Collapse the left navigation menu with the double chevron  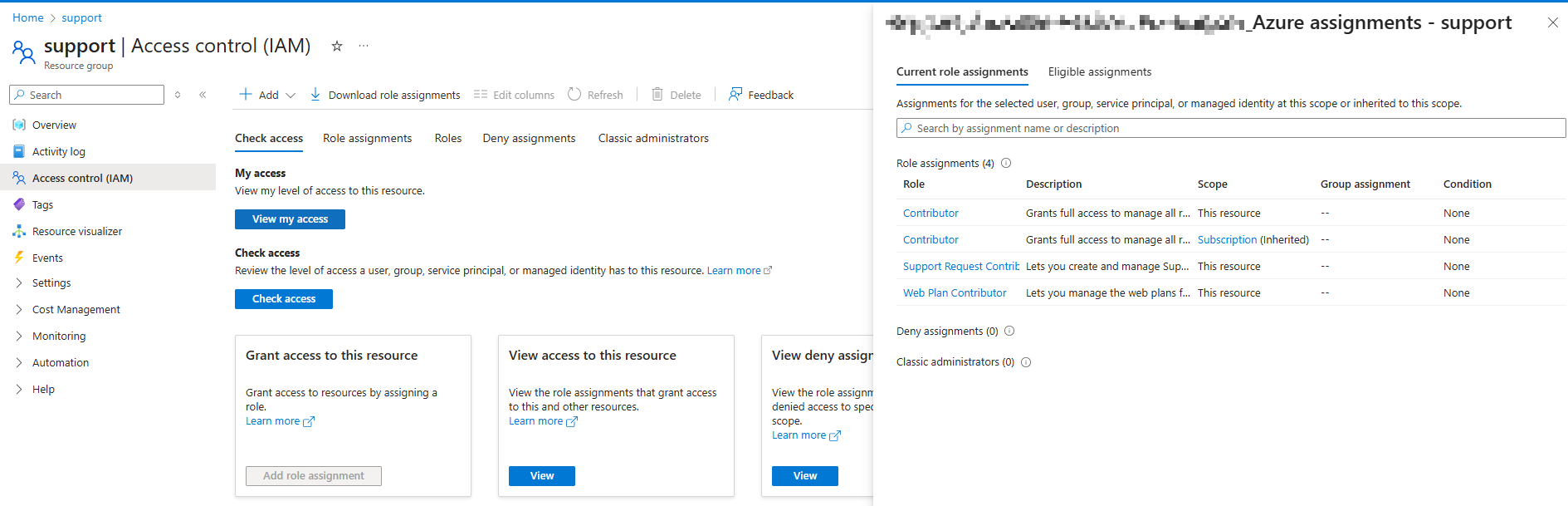point(203,95)
